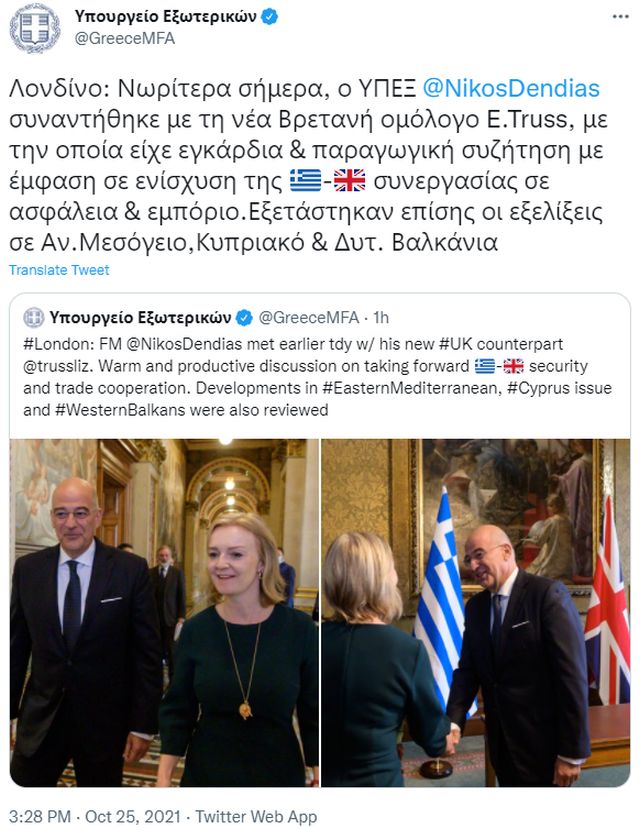640x829 pixels.
Task: Click the small avatar in quoted tweet
Action: coord(34,318)
